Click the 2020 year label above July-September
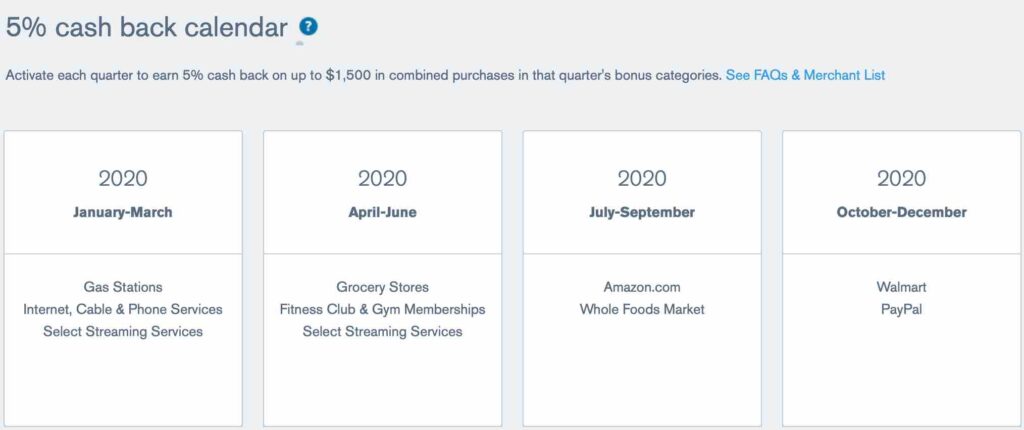This screenshot has height=430, width=1024. [642, 178]
